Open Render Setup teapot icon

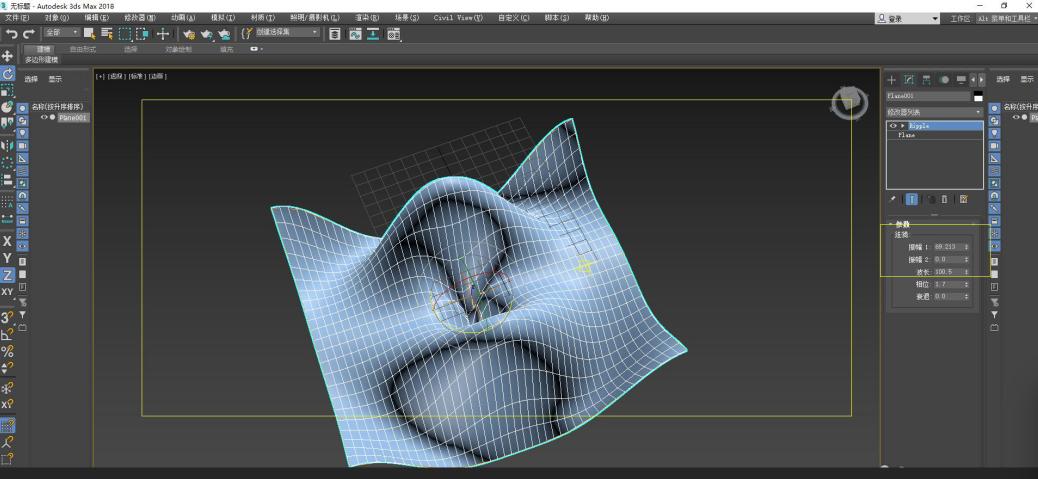tap(189, 34)
